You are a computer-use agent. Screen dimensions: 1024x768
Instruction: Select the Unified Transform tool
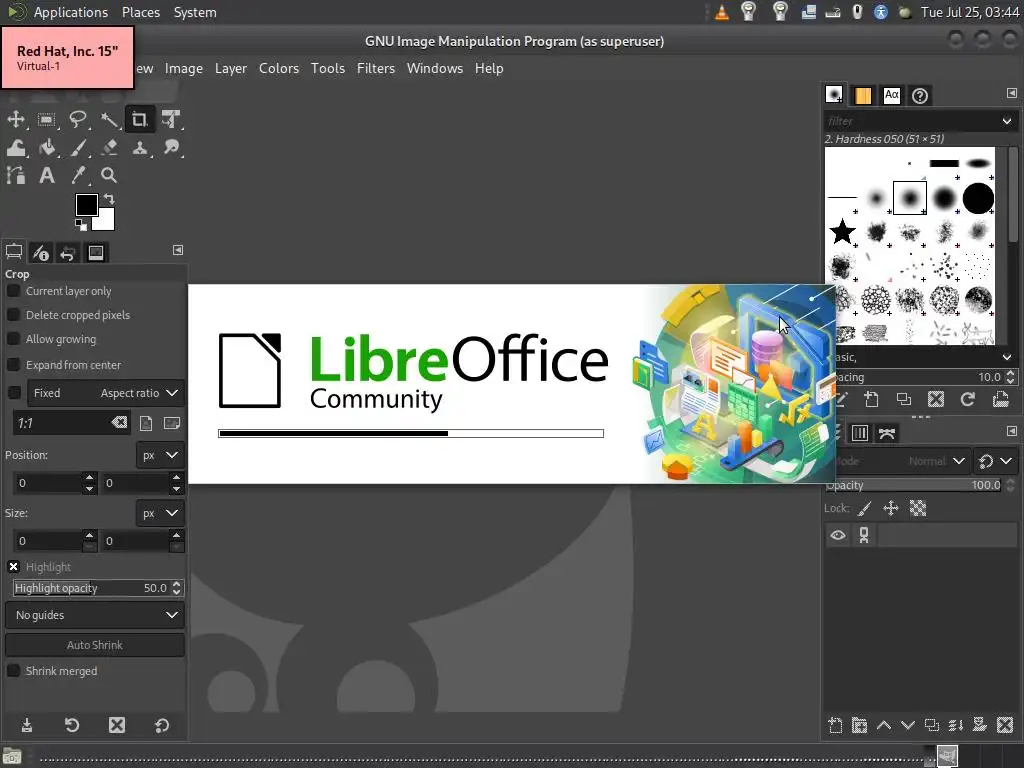pos(171,120)
